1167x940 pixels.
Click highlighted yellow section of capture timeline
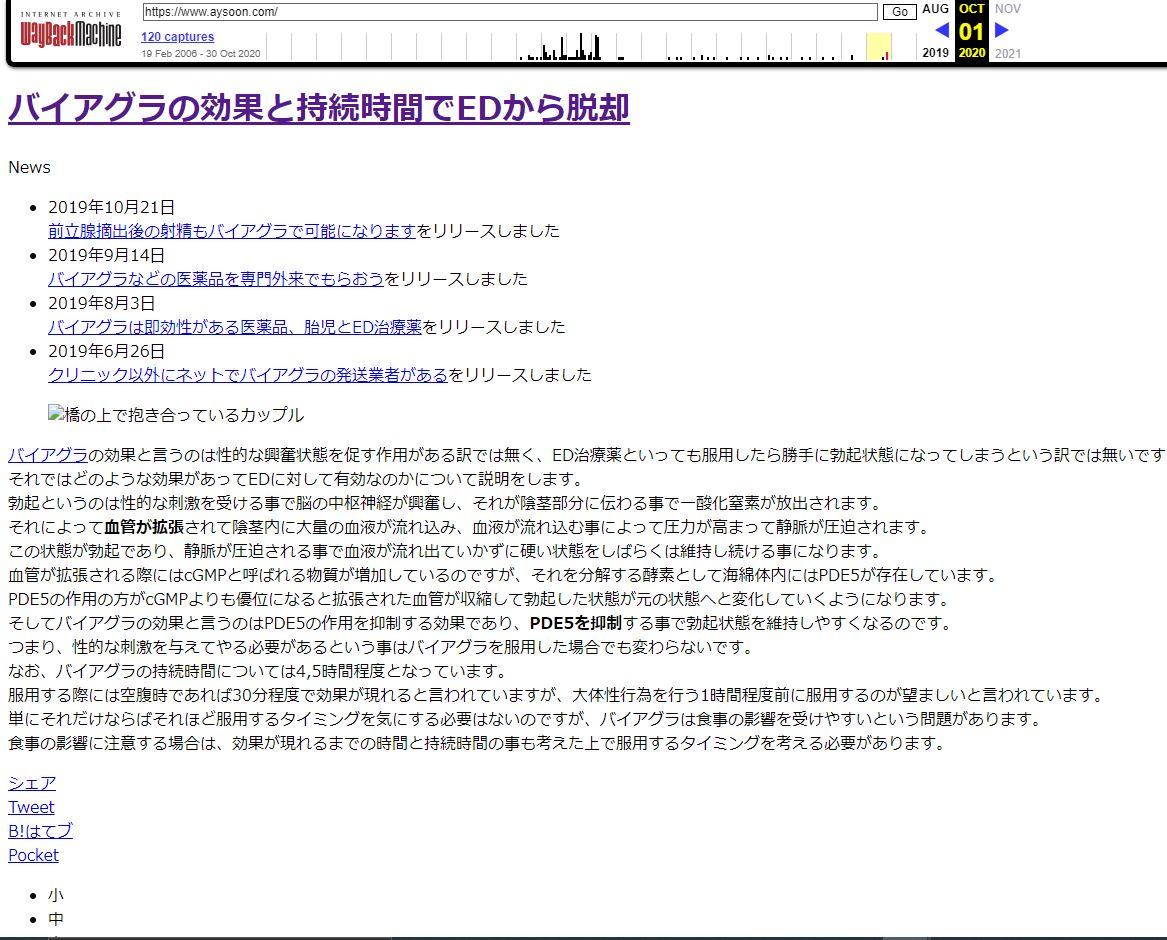(879, 46)
